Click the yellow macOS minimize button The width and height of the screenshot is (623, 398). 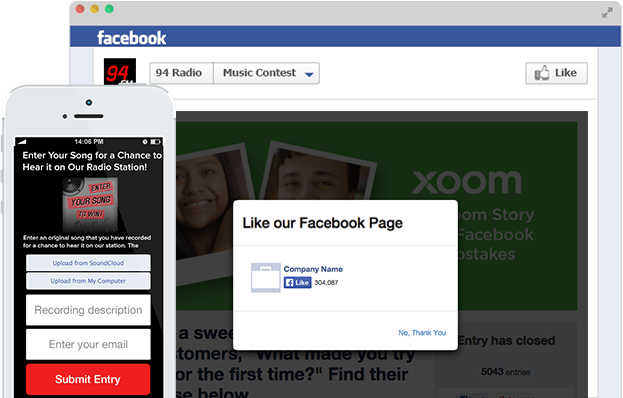pyautogui.click(x=95, y=9)
